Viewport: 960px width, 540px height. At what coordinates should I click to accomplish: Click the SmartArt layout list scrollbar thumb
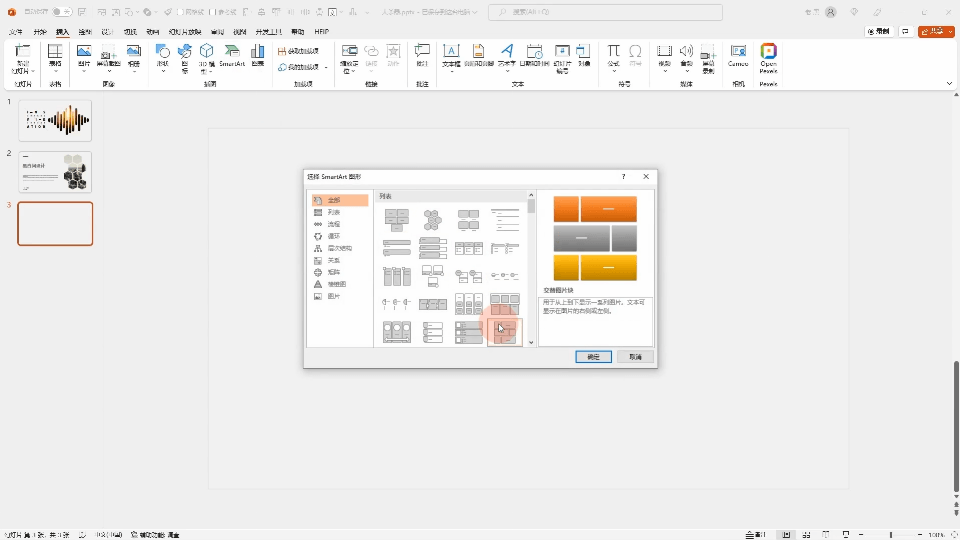click(x=531, y=206)
